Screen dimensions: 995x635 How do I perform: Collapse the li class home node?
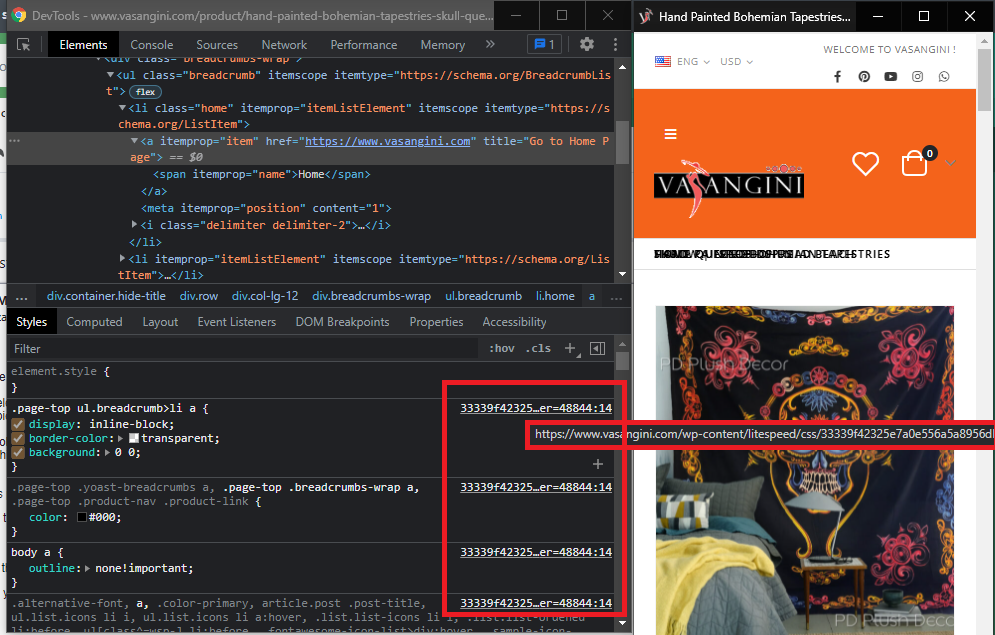(122, 108)
